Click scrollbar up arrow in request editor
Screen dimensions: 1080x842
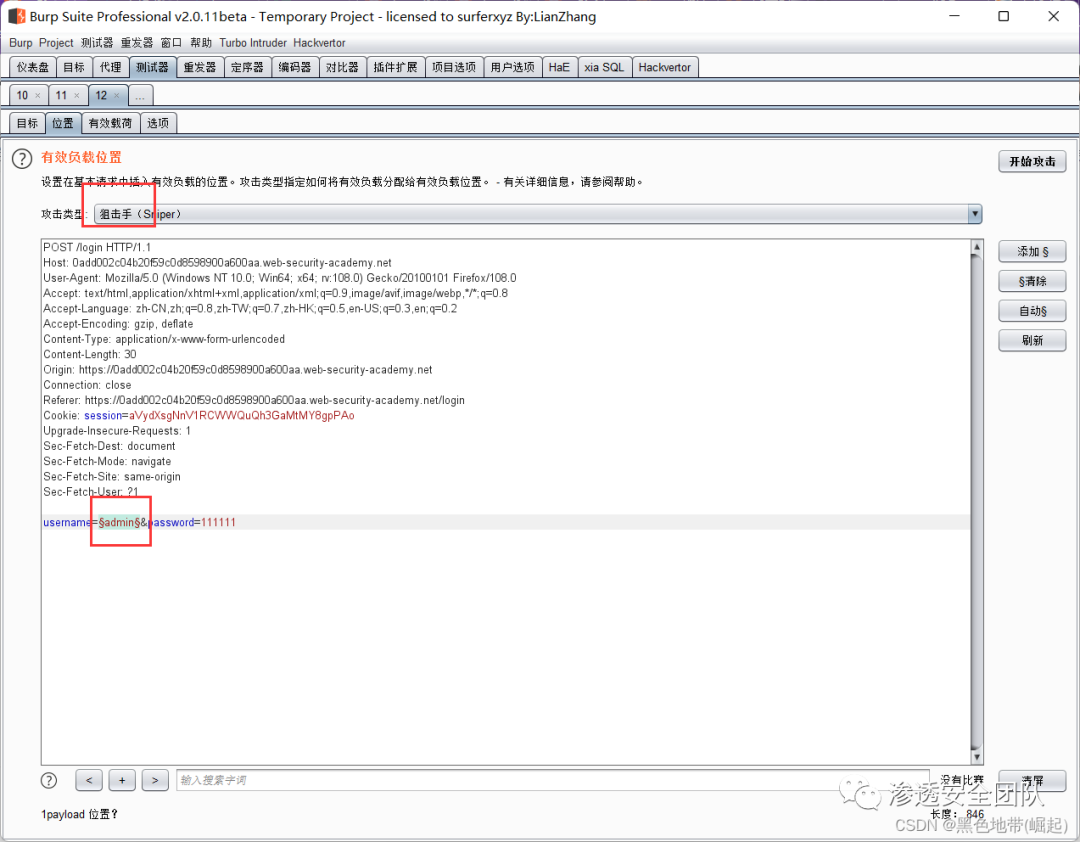click(x=976, y=246)
